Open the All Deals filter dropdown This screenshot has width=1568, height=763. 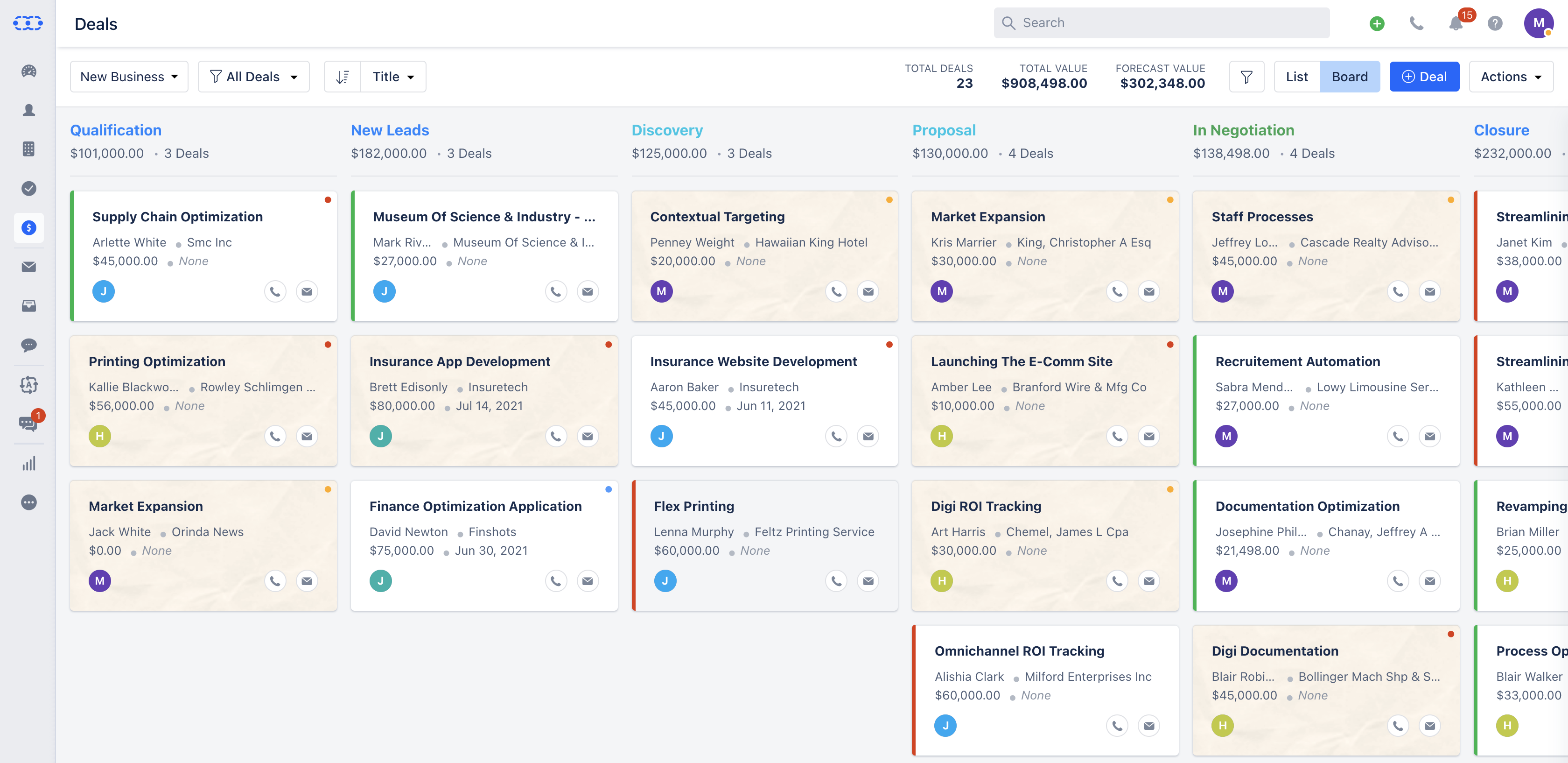254,77
